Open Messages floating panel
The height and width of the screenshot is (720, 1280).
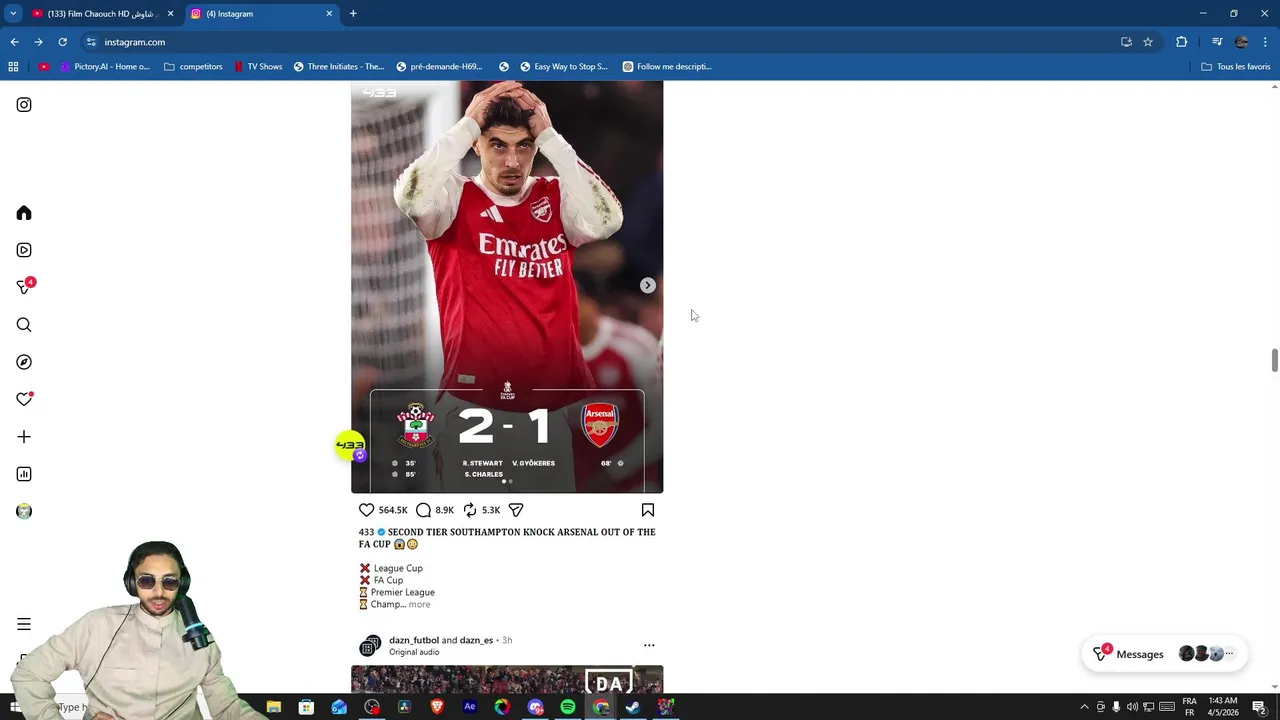point(1165,654)
